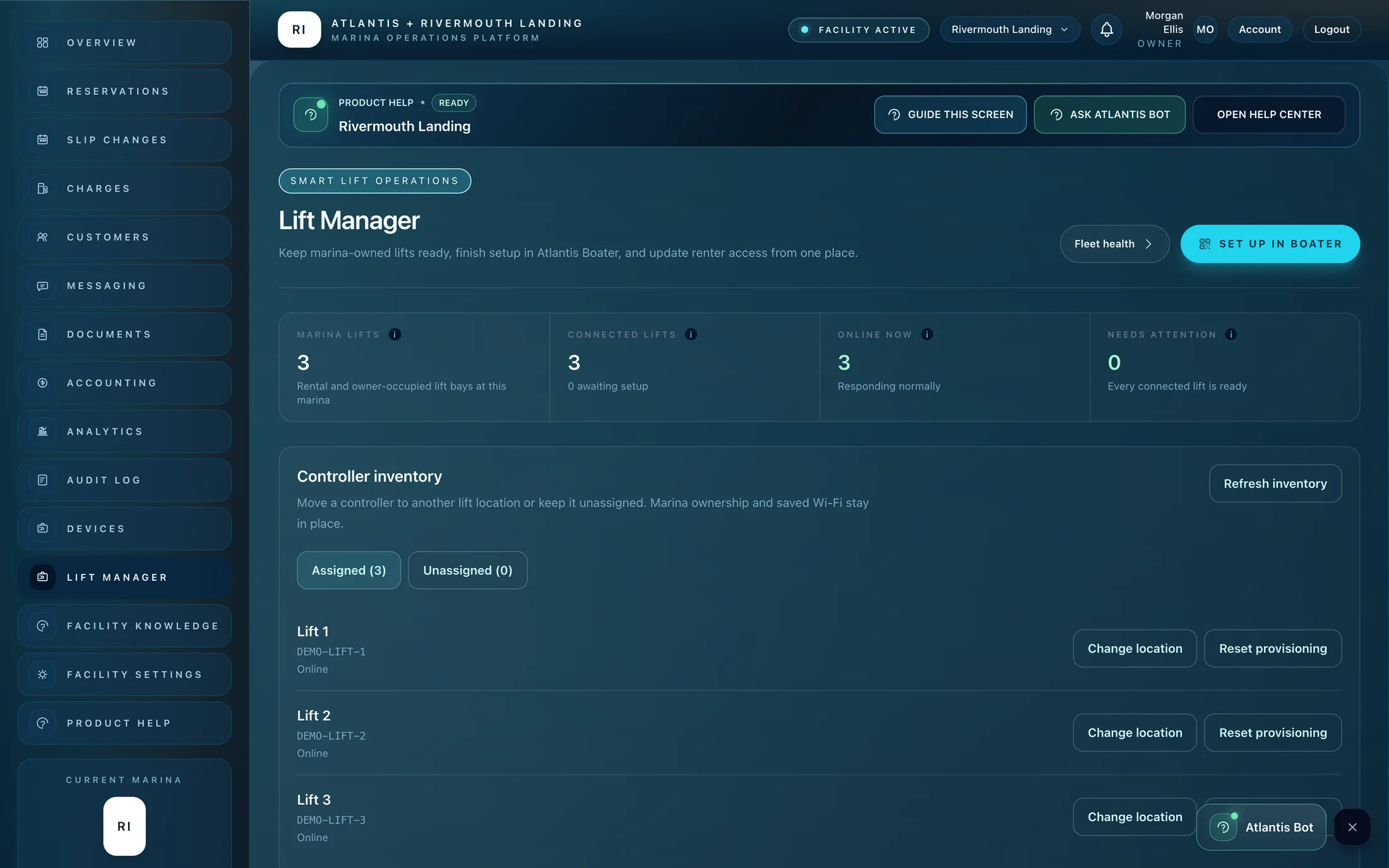Image resolution: width=1389 pixels, height=868 pixels.
Task: Click the '0 awaiting setup' text
Action: (x=607, y=386)
